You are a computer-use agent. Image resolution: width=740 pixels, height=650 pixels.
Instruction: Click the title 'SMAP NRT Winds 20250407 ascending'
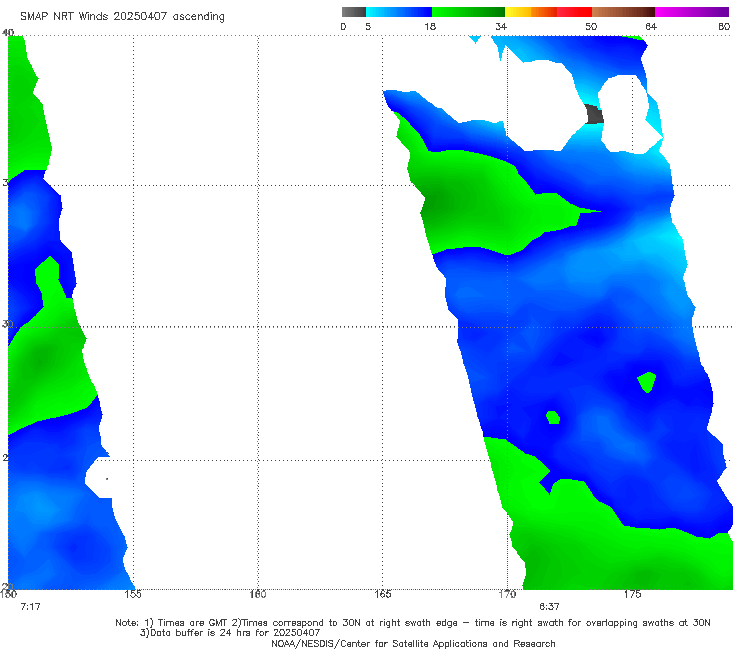click(x=122, y=17)
